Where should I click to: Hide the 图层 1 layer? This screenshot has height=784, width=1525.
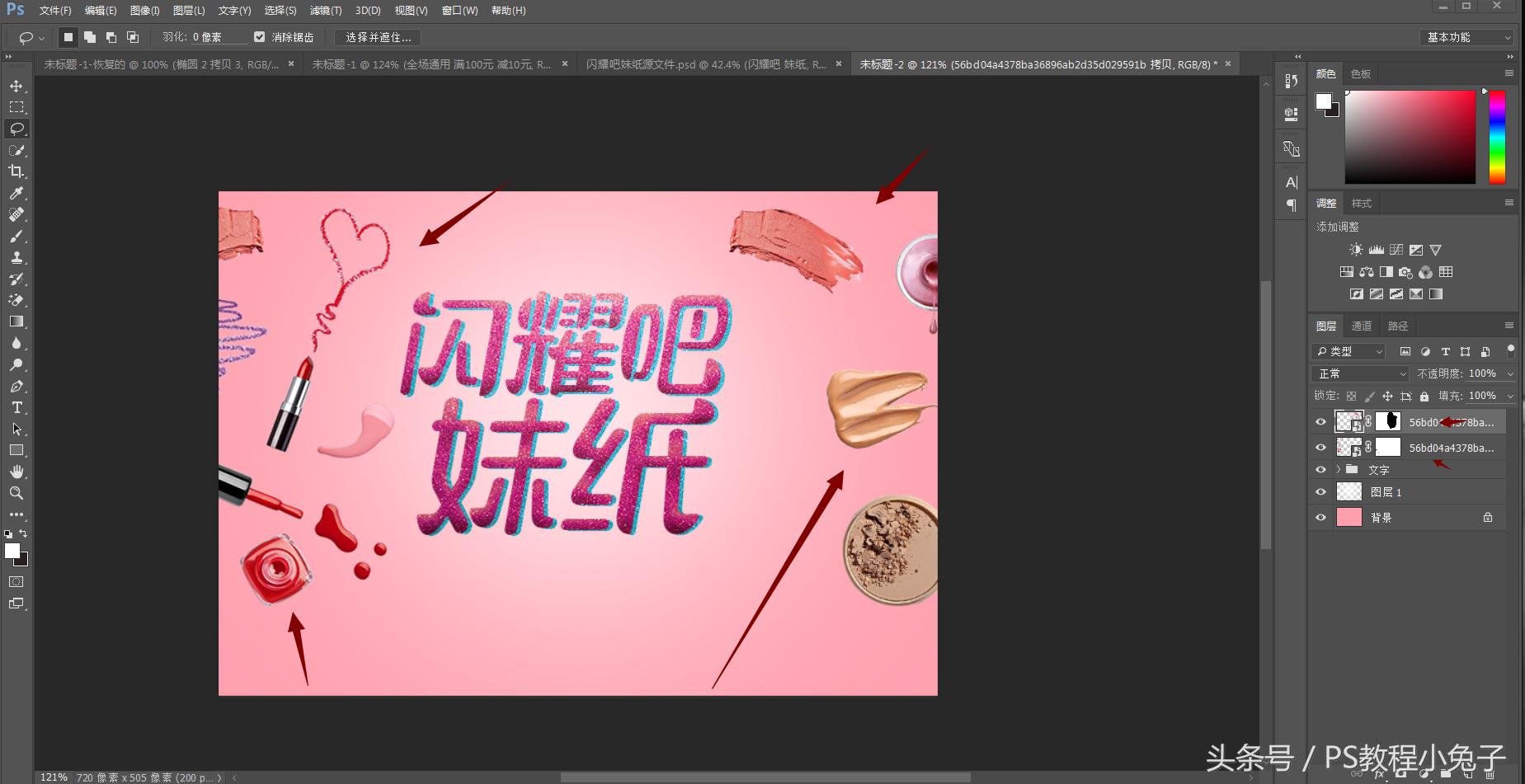click(1320, 492)
